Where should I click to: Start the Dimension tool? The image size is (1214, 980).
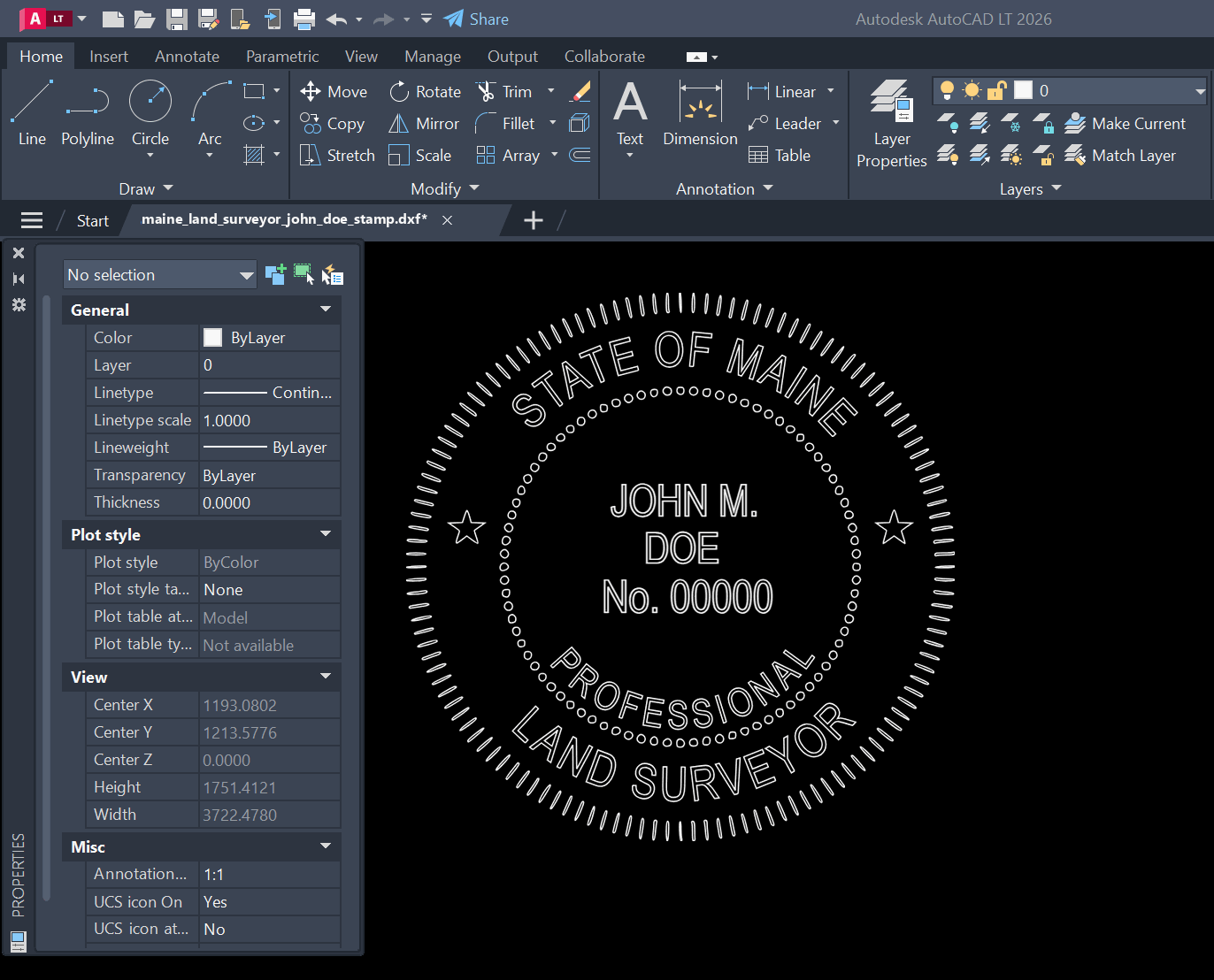click(700, 113)
